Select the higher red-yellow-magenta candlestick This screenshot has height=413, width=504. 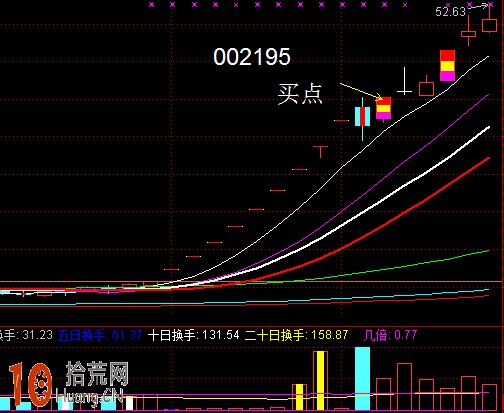pos(447,66)
